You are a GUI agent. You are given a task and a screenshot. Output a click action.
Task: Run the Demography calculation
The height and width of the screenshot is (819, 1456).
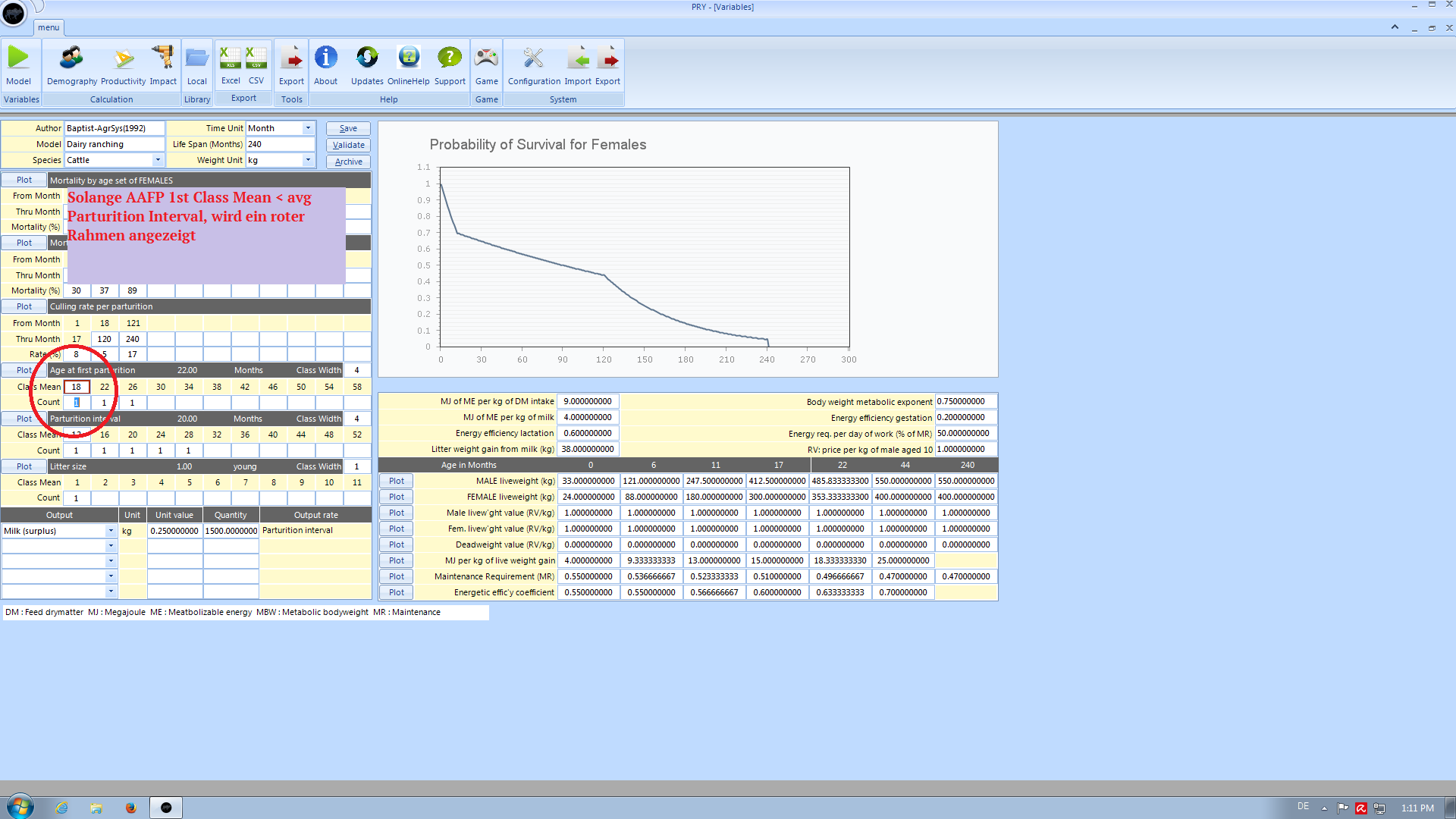[x=72, y=64]
